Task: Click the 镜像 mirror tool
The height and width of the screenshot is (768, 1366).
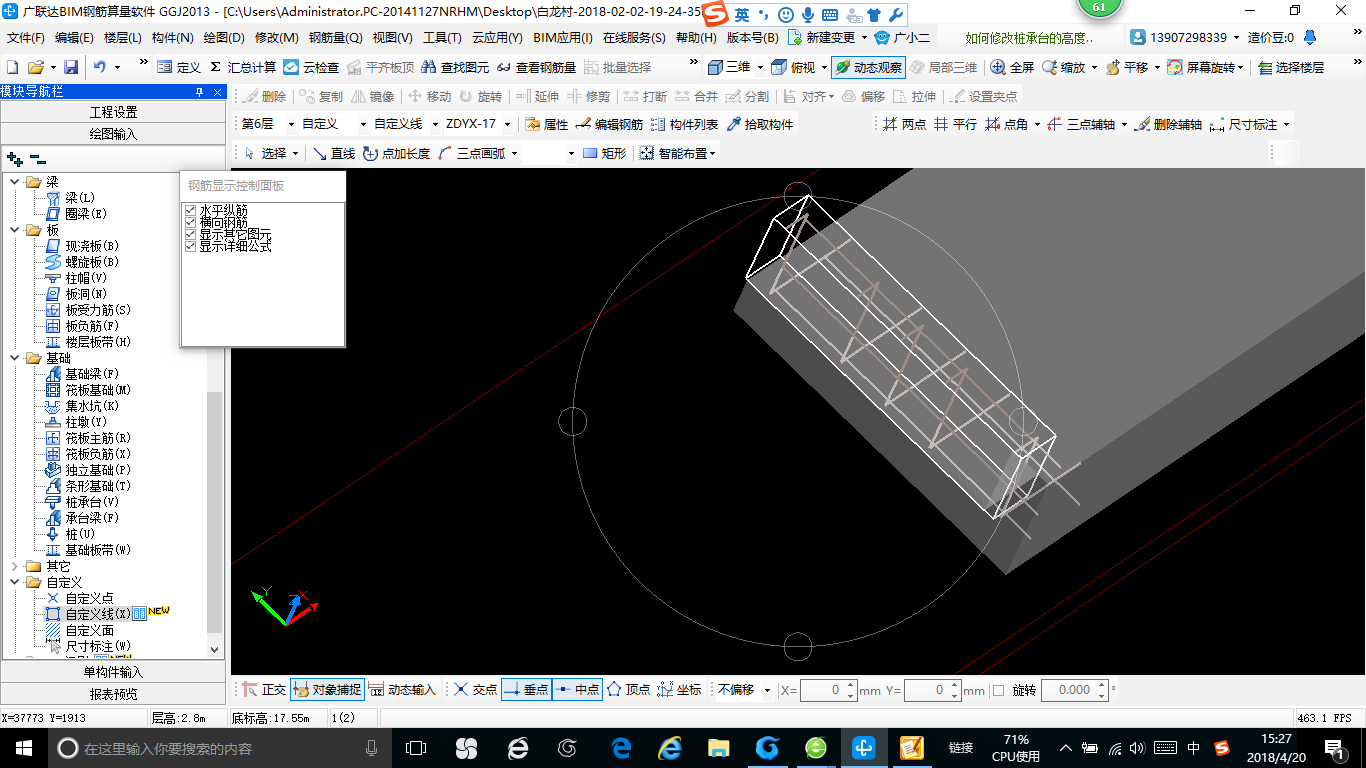Action: click(372, 96)
